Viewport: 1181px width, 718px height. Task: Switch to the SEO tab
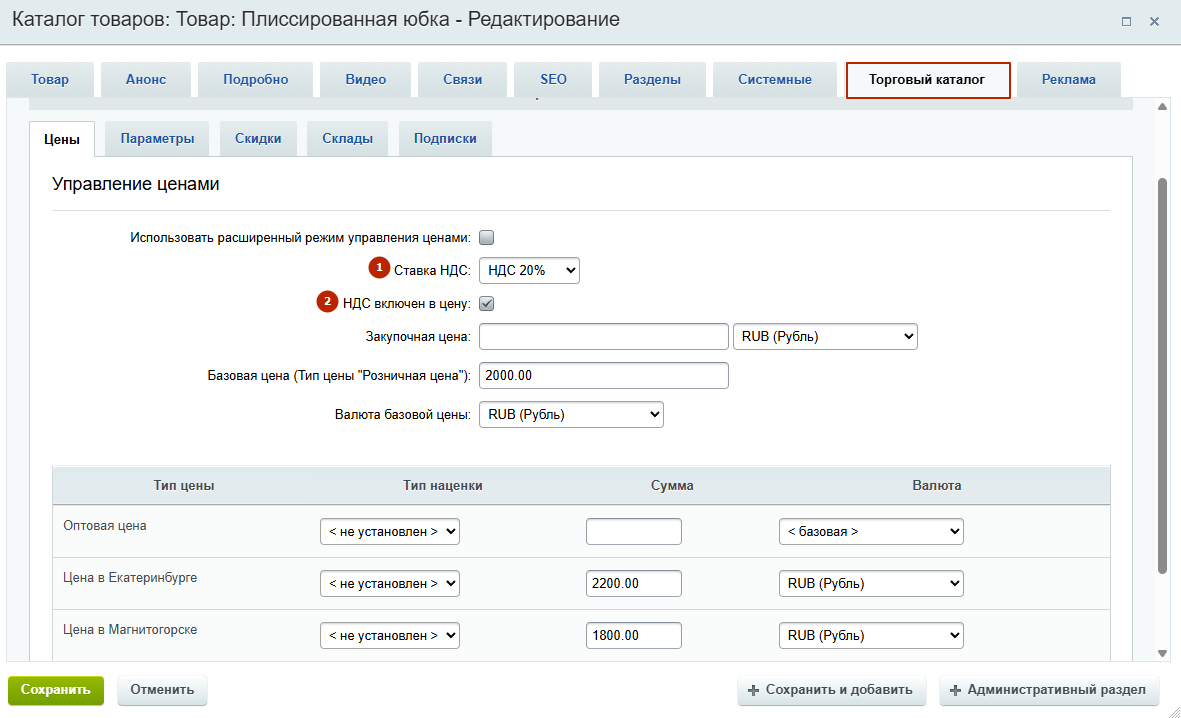[x=553, y=80]
